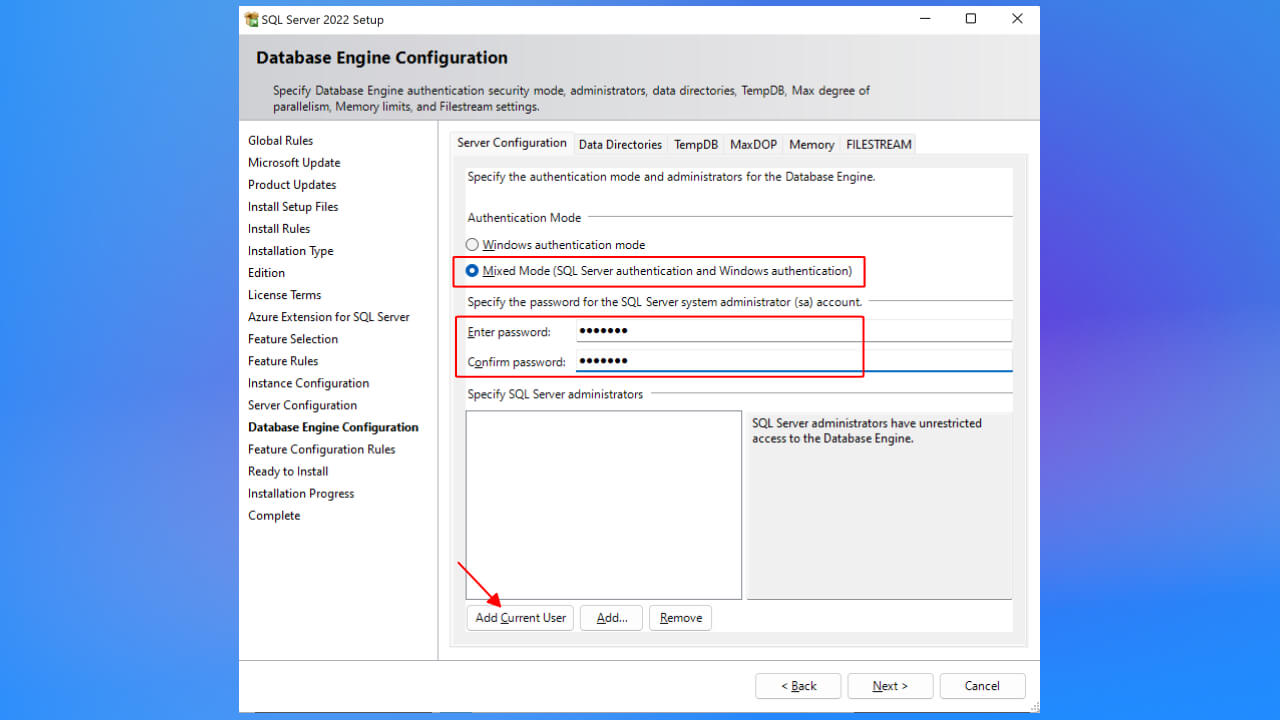This screenshot has width=1280, height=720.
Task: Close the SQL Server Setup window
Action: coord(1017,19)
